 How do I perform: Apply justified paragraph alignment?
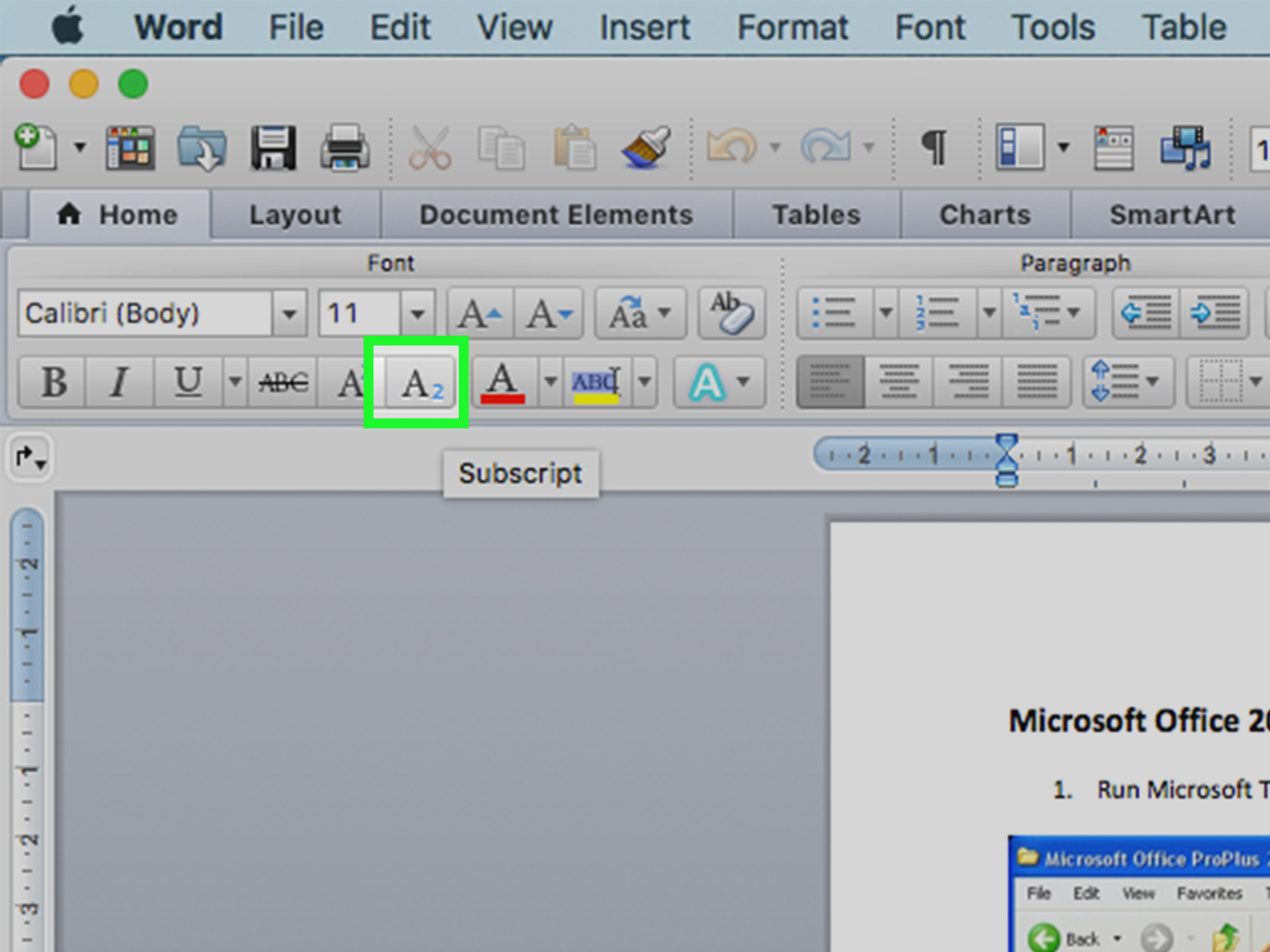(1037, 382)
